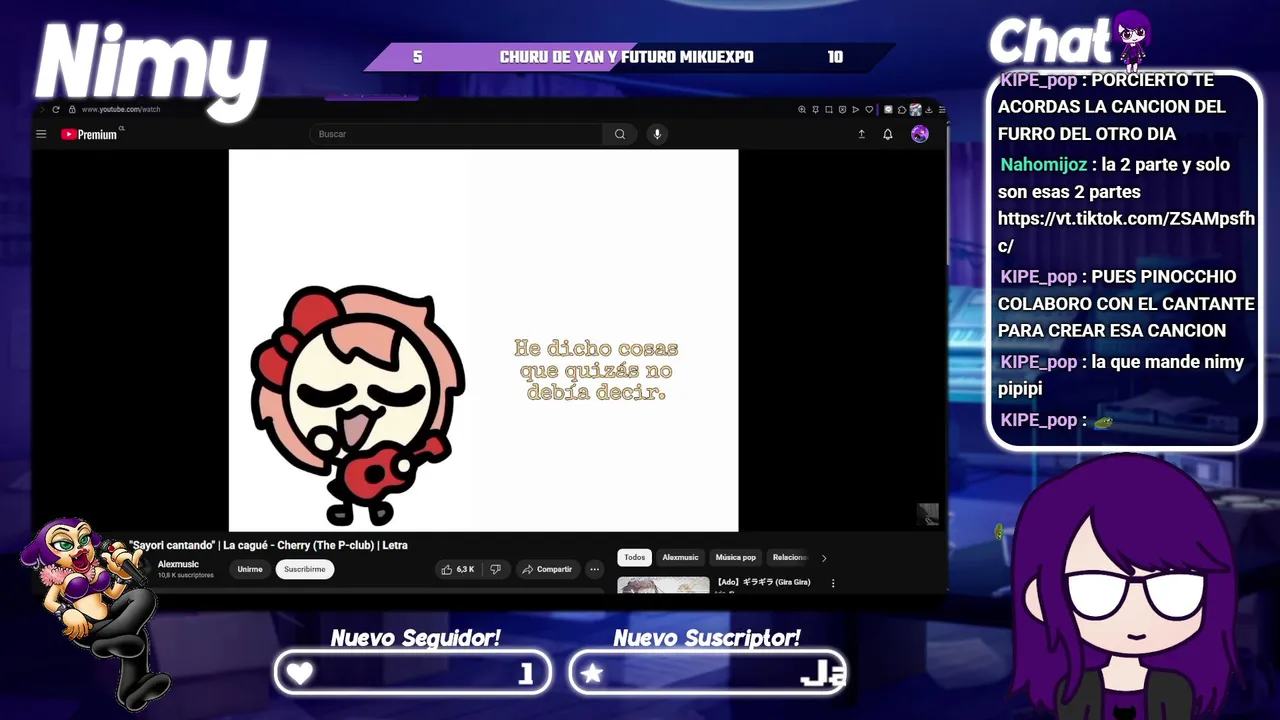The width and height of the screenshot is (1280, 720).
Task: Select the Música pop filter chip
Action: coord(736,557)
